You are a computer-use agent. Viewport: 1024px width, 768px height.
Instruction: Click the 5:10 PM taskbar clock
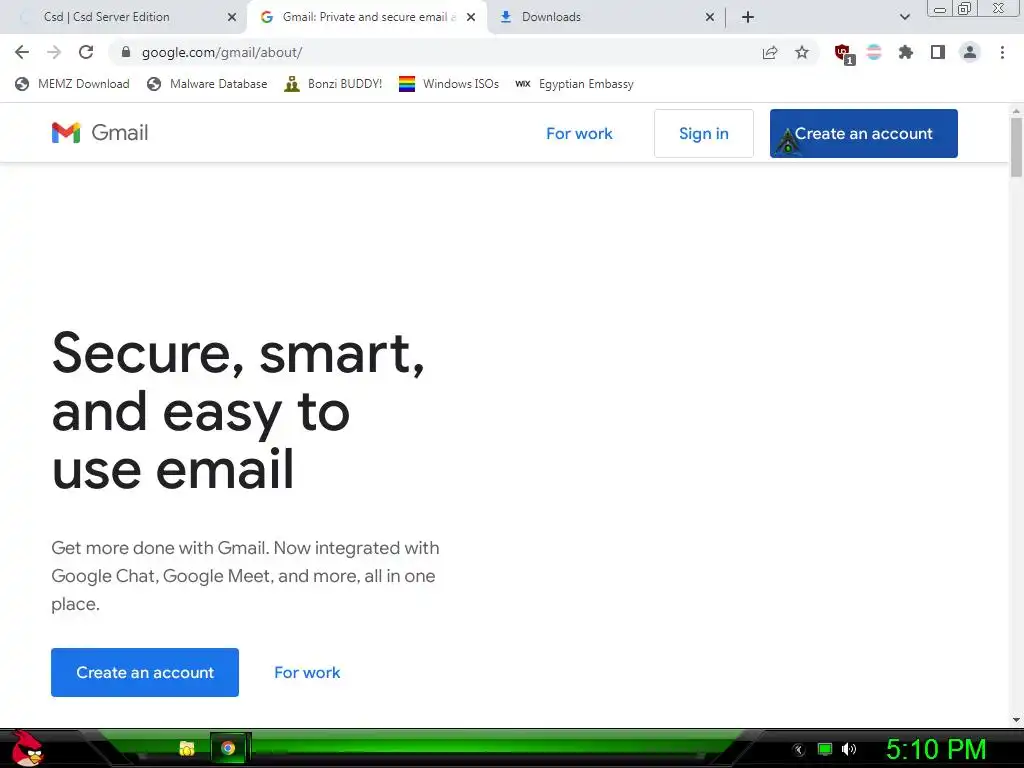936,749
